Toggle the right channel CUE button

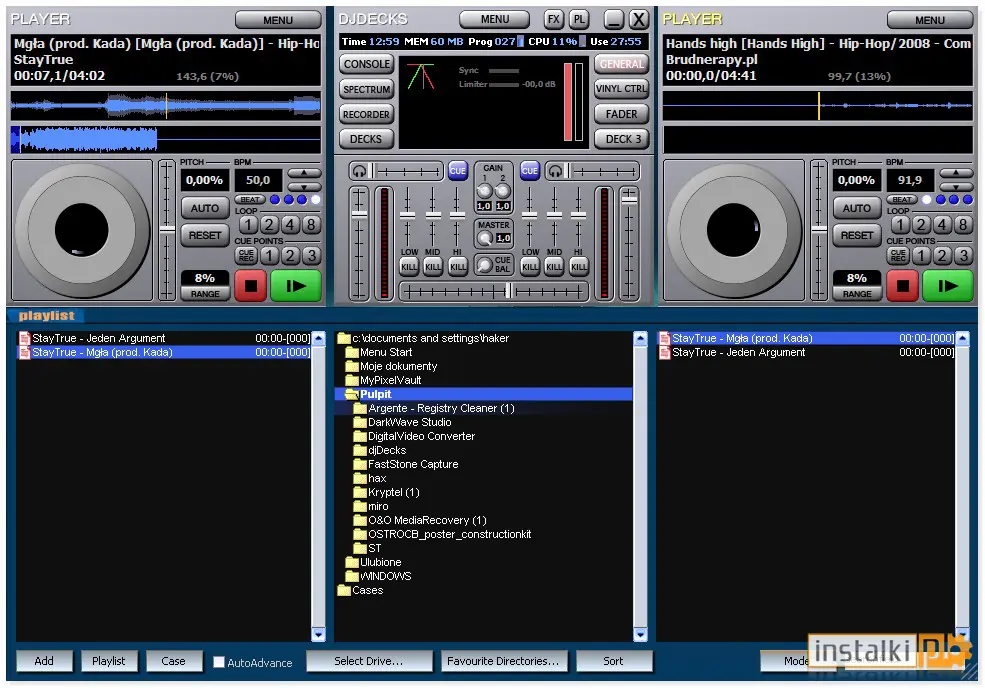click(530, 171)
